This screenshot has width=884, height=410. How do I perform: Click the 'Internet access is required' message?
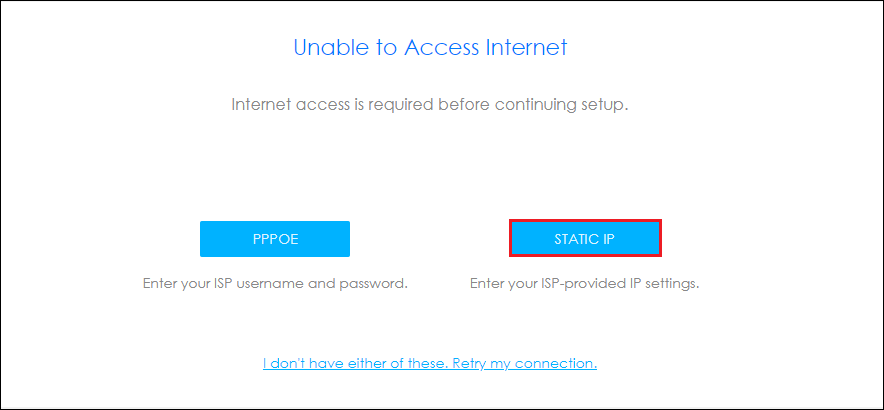click(x=430, y=105)
